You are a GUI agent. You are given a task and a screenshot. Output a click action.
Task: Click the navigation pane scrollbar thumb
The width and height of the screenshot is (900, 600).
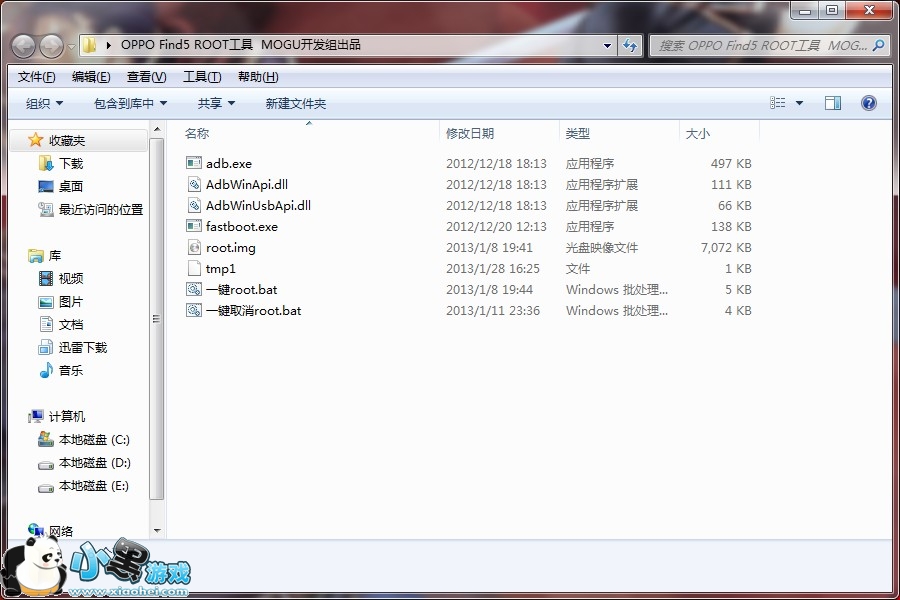[x=157, y=319]
